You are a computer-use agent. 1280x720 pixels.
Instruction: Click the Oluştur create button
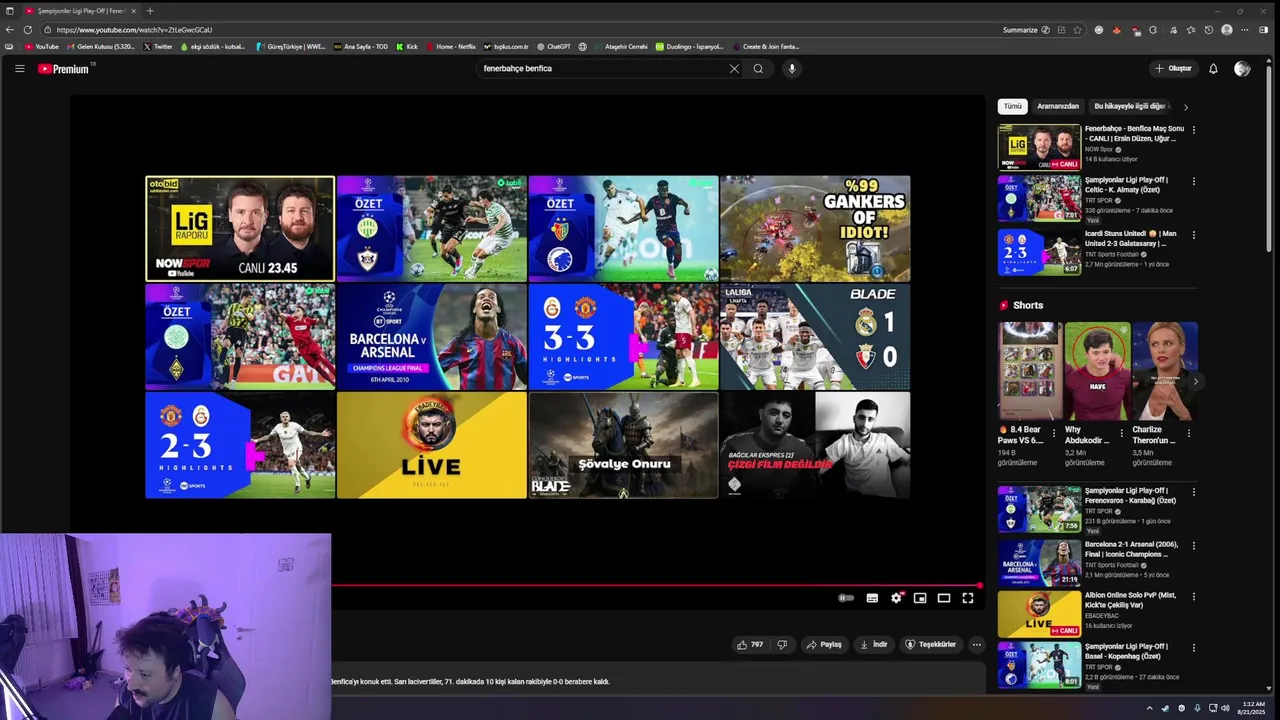(1173, 69)
